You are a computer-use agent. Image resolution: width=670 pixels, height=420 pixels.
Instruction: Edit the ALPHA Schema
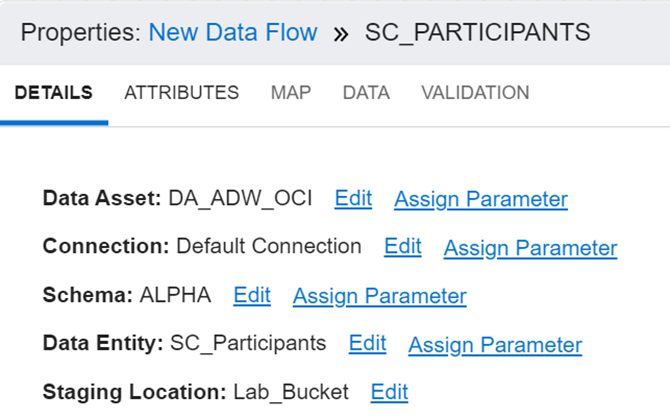click(252, 296)
